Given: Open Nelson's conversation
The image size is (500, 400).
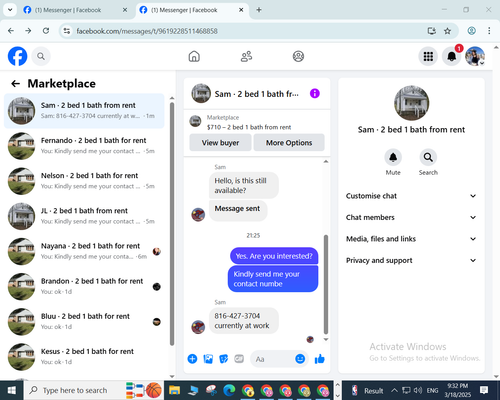Looking at the screenshot, I should pyautogui.click(x=84, y=181).
